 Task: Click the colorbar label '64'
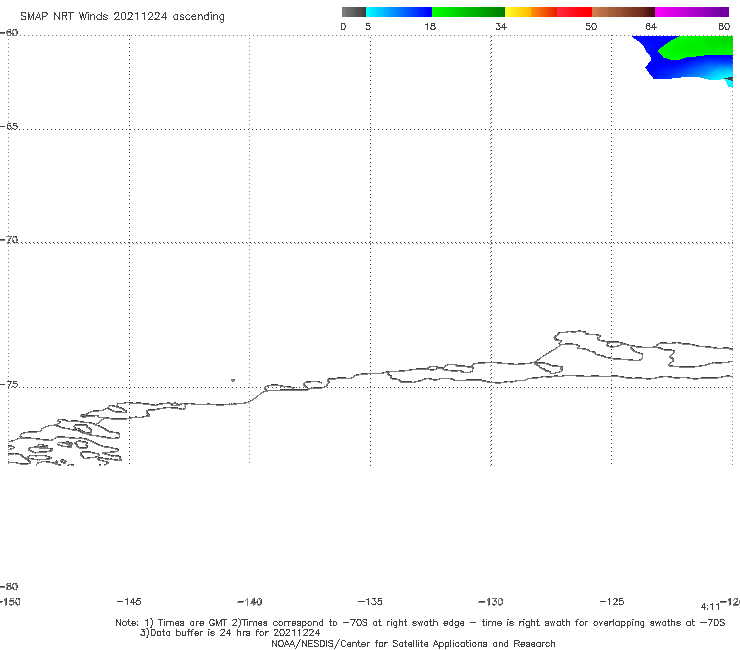(651, 27)
